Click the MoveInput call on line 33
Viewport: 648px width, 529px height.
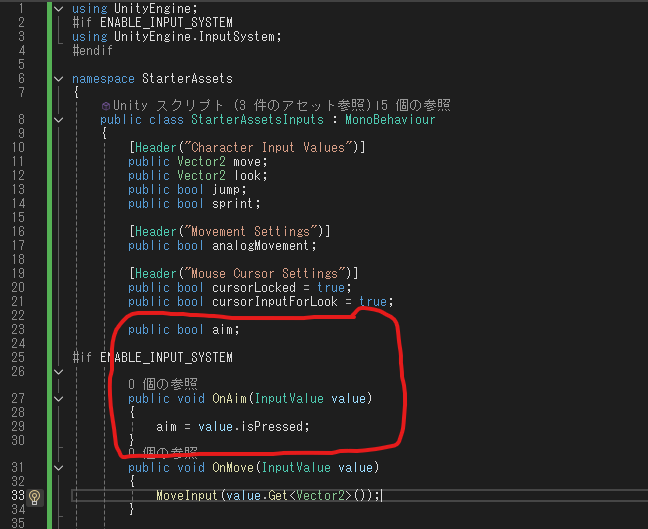pyautogui.click(x=187, y=495)
